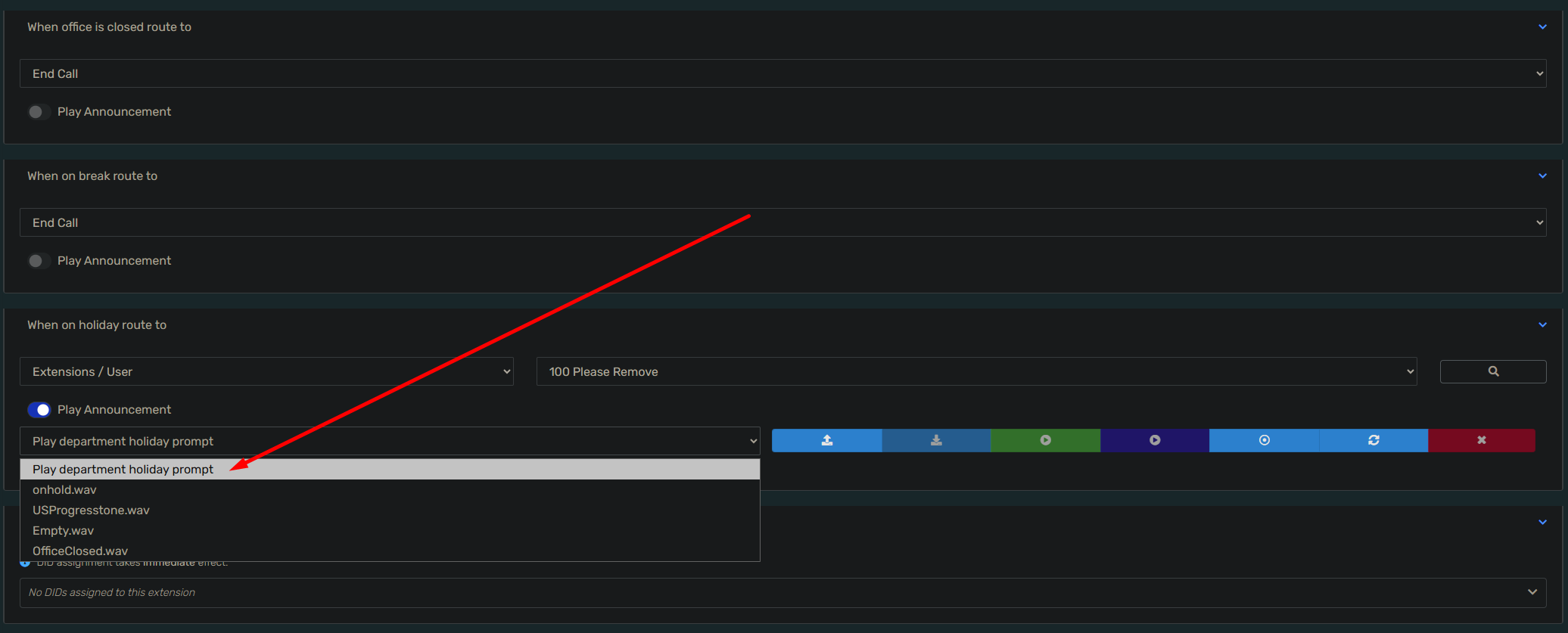Viewport: 1568px width, 633px height.
Task: Open the End Call dropdown for break routing
Action: (782, 222)
